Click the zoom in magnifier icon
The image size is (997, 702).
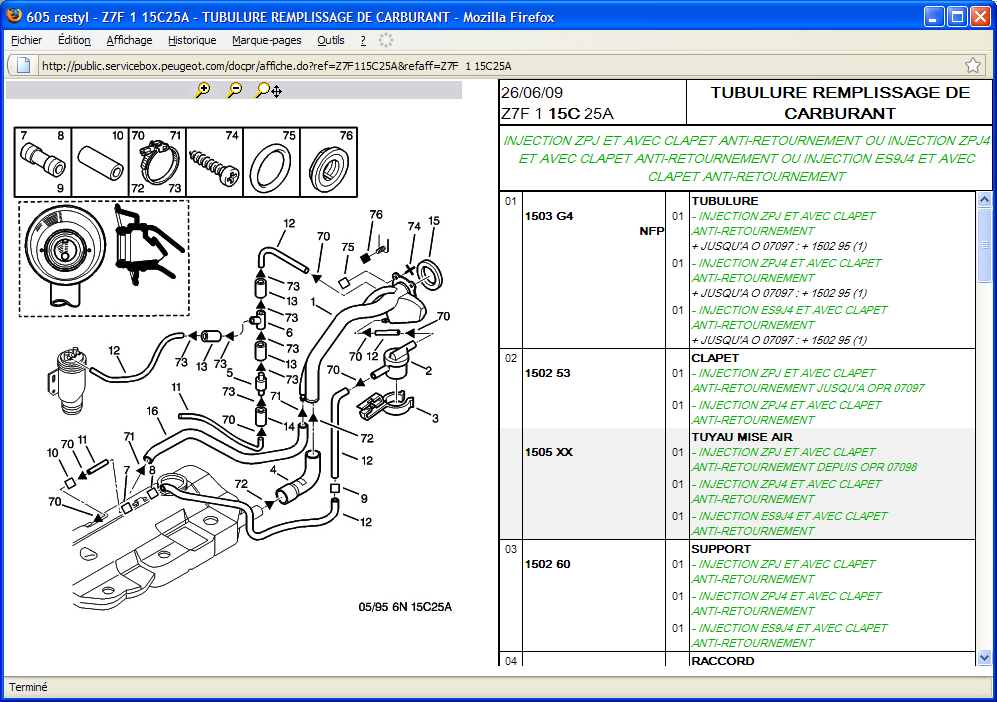click(203, 90)
